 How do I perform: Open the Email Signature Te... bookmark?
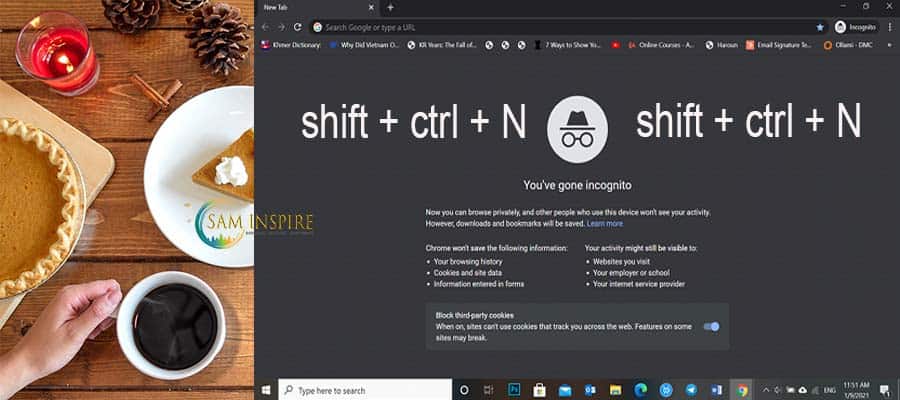[x=779, y=45]
